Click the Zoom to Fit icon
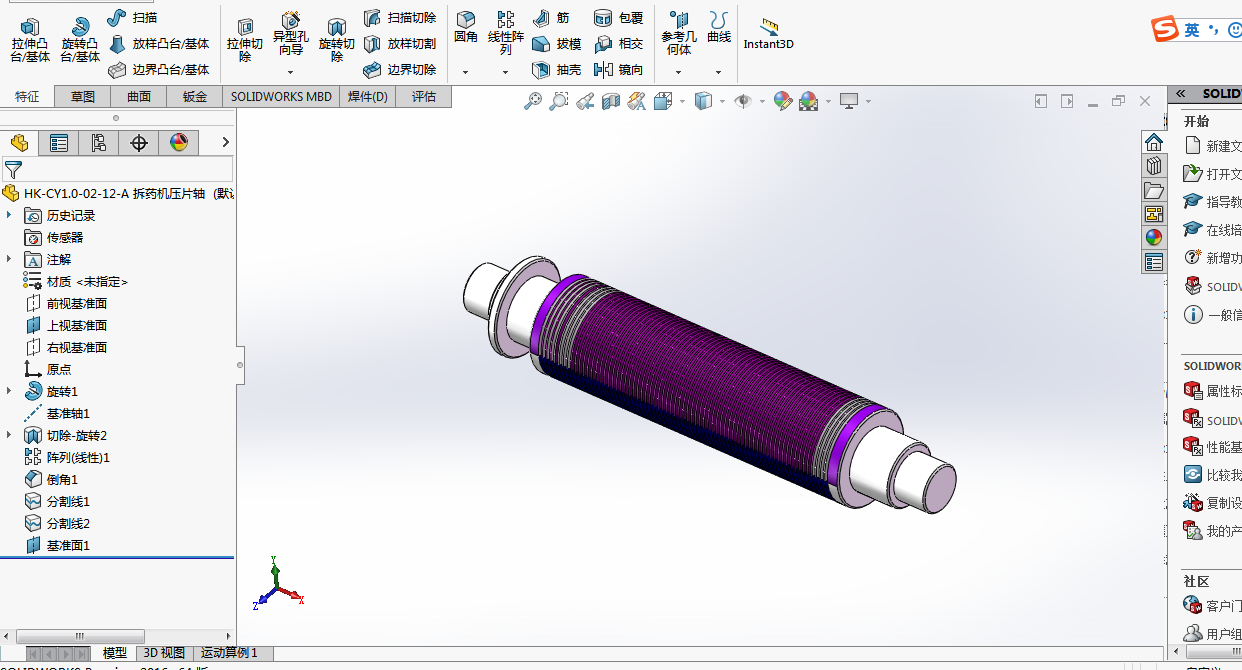 [533, 101]
